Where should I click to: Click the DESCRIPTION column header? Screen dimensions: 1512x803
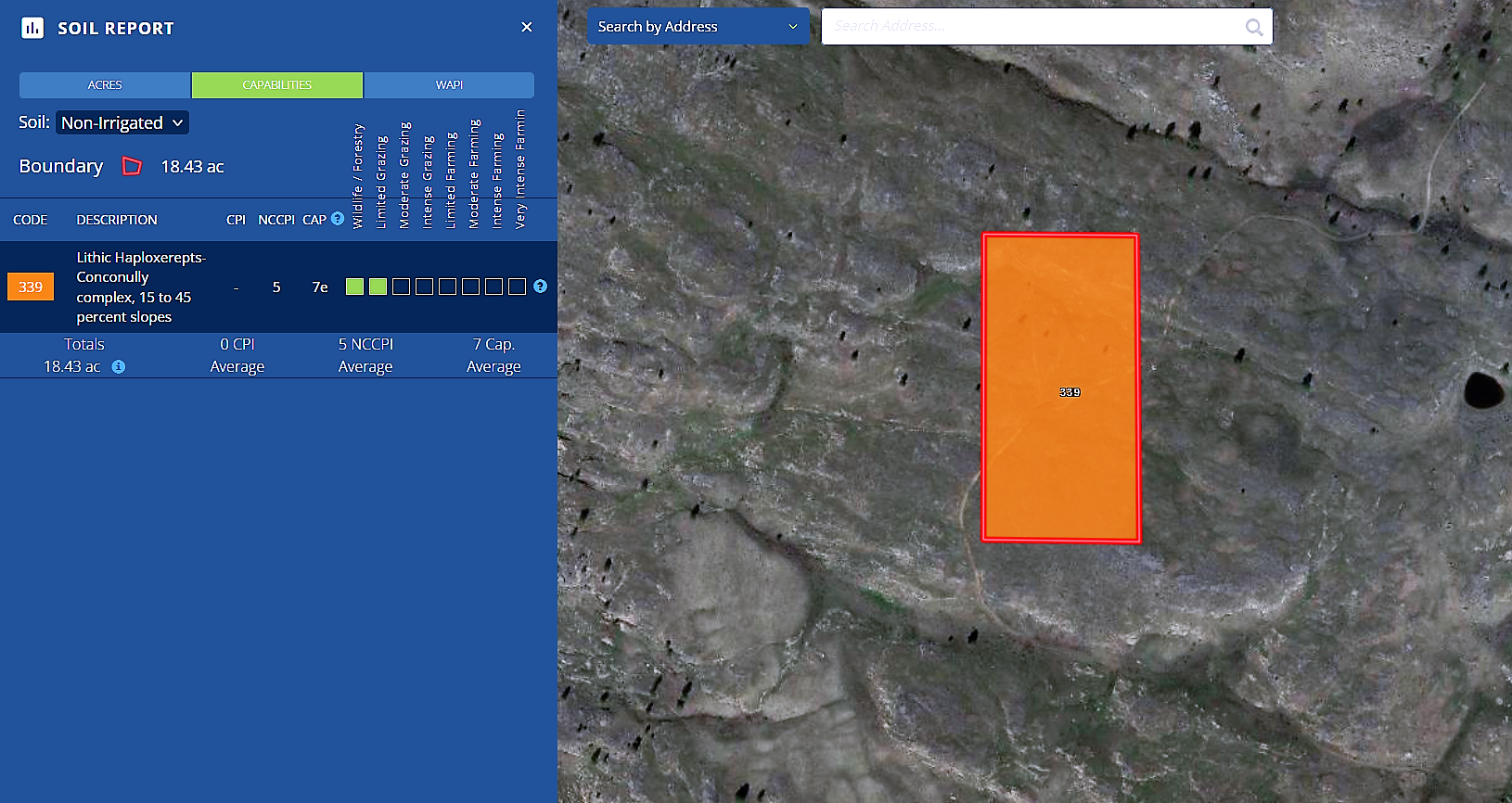pyautogui.click(x=117, y=220)
